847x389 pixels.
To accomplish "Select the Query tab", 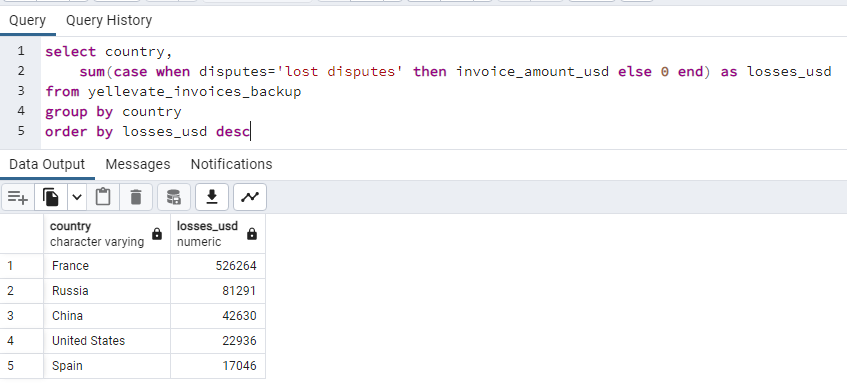I will [x=28, y=21].
